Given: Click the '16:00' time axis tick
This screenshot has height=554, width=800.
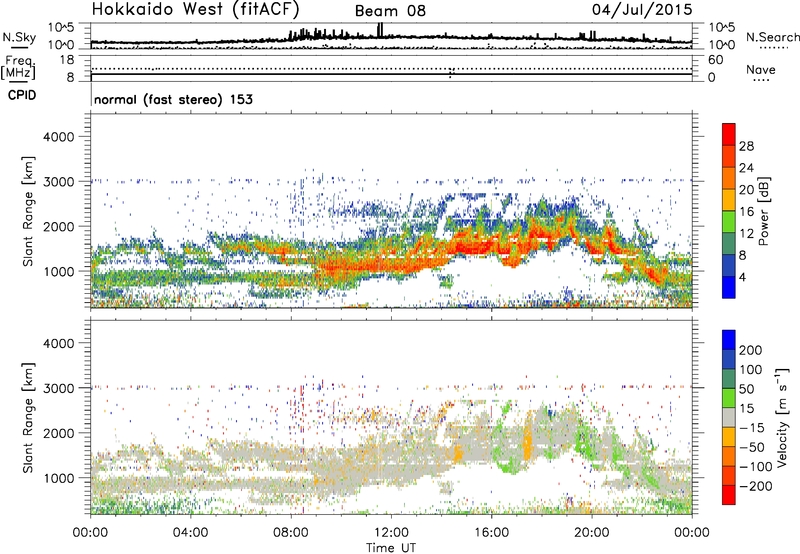Looking at the screenshot, I should [491, 533].
